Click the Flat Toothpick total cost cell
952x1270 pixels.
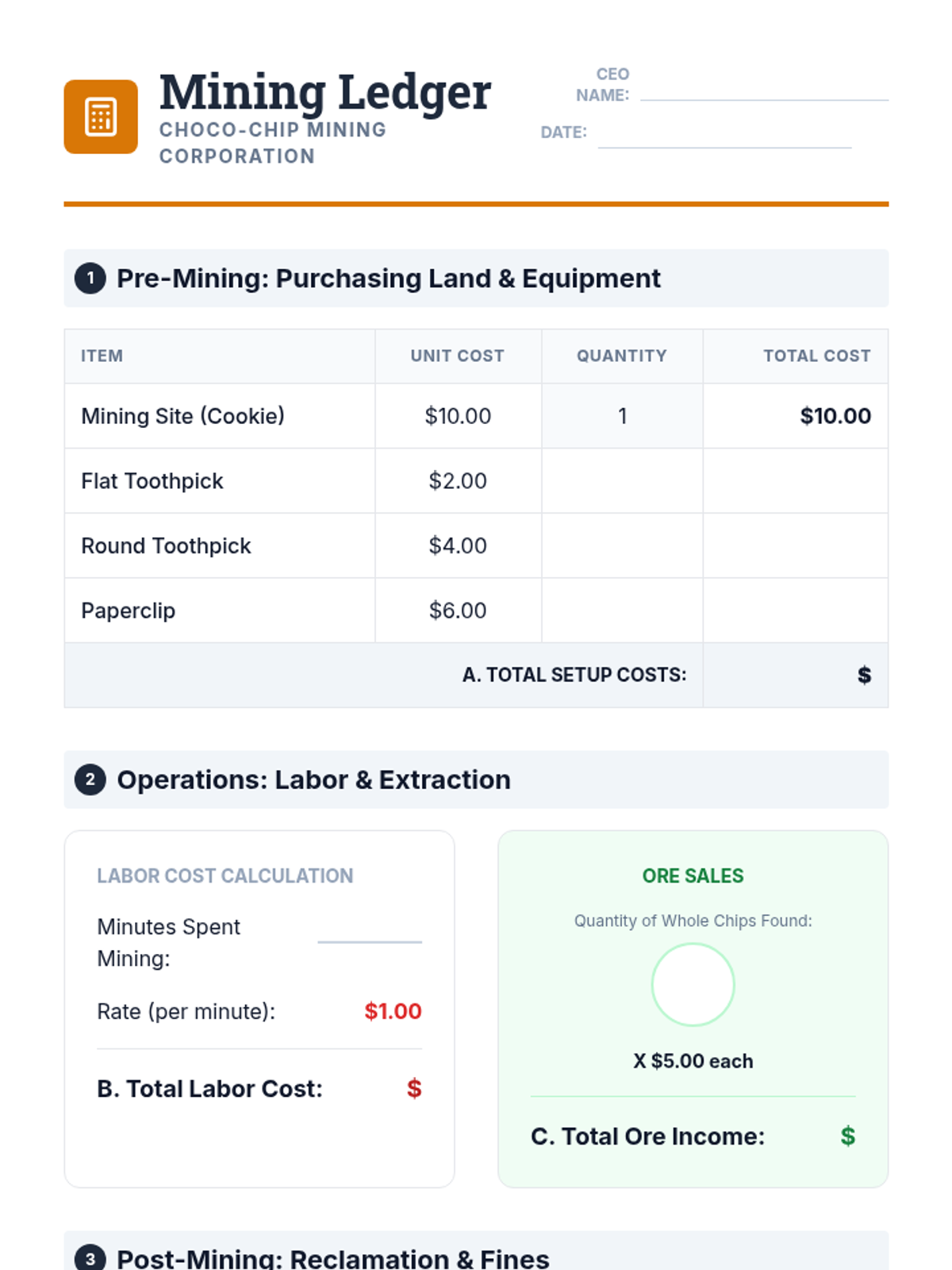[x=795, y=481]
